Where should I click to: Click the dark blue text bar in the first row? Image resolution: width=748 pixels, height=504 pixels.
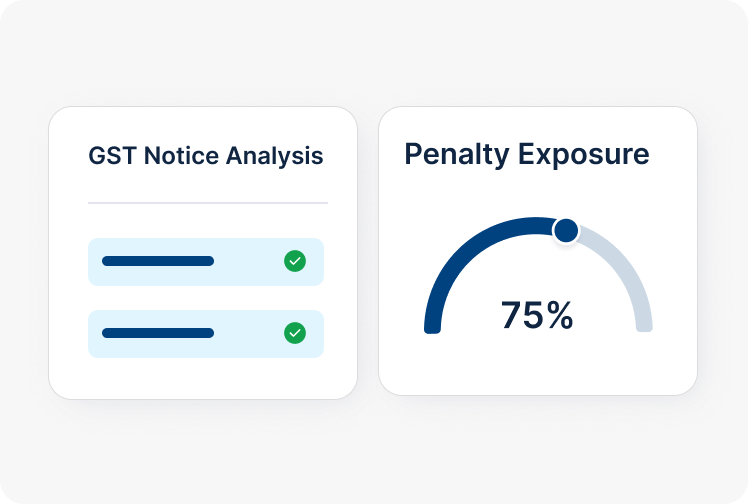[158, 261]
